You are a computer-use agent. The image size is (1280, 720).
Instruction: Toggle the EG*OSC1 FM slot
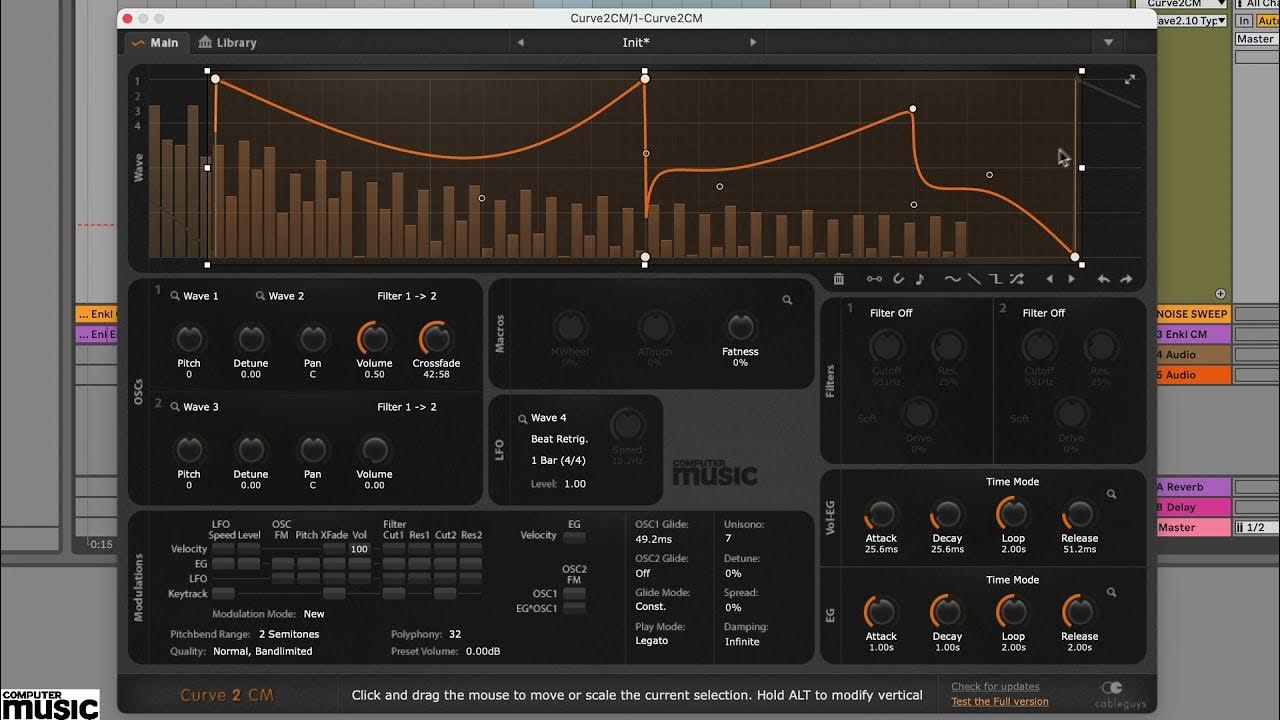click(574, 609)
